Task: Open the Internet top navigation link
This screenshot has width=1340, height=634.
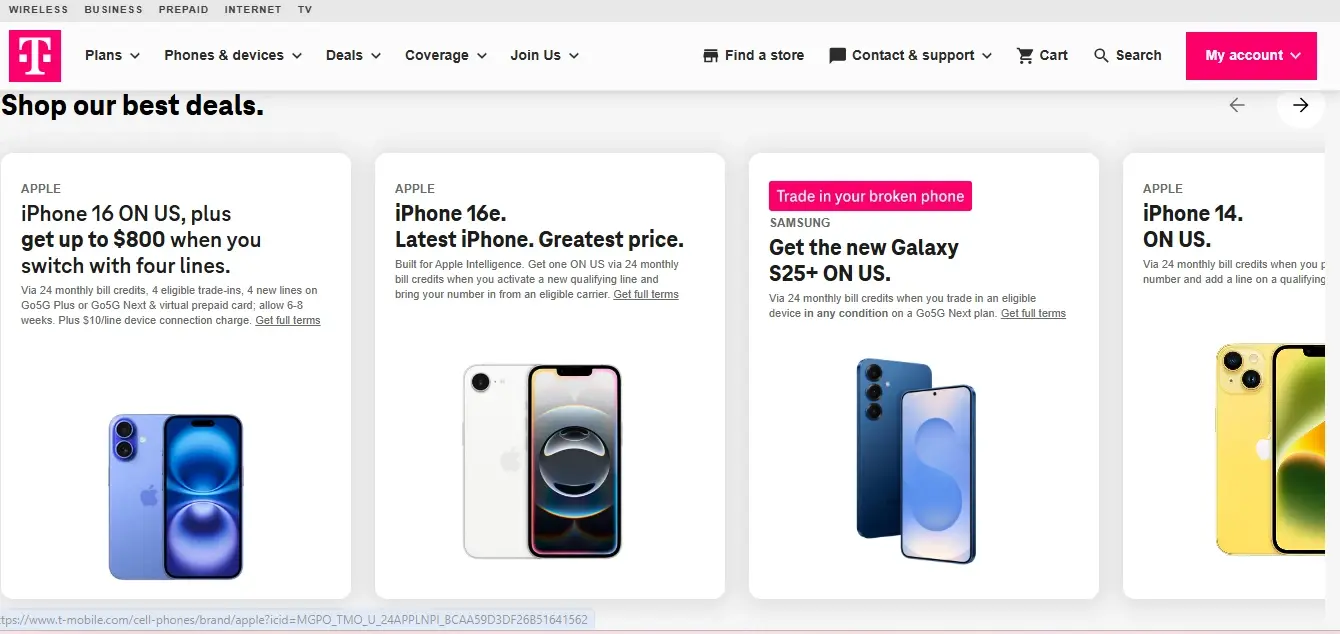Action: (253, 10)
